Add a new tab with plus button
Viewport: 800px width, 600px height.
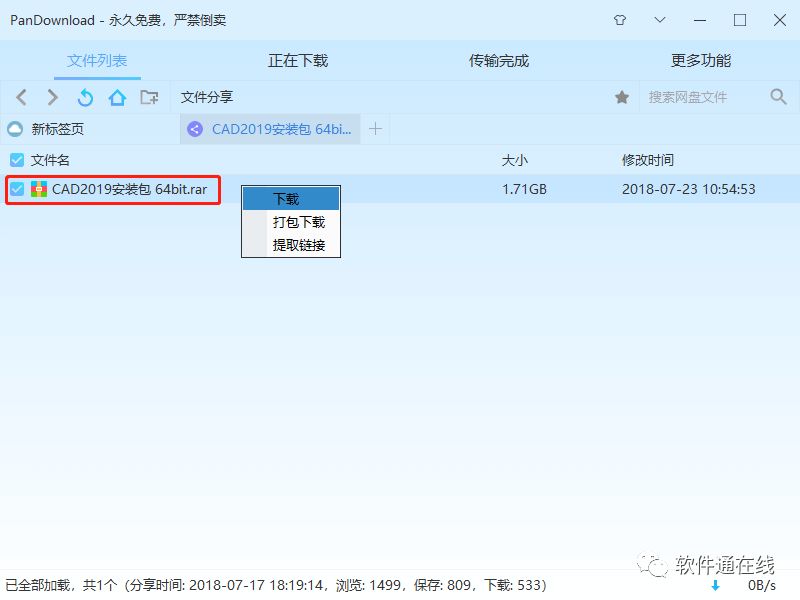(x=375, y=129)
